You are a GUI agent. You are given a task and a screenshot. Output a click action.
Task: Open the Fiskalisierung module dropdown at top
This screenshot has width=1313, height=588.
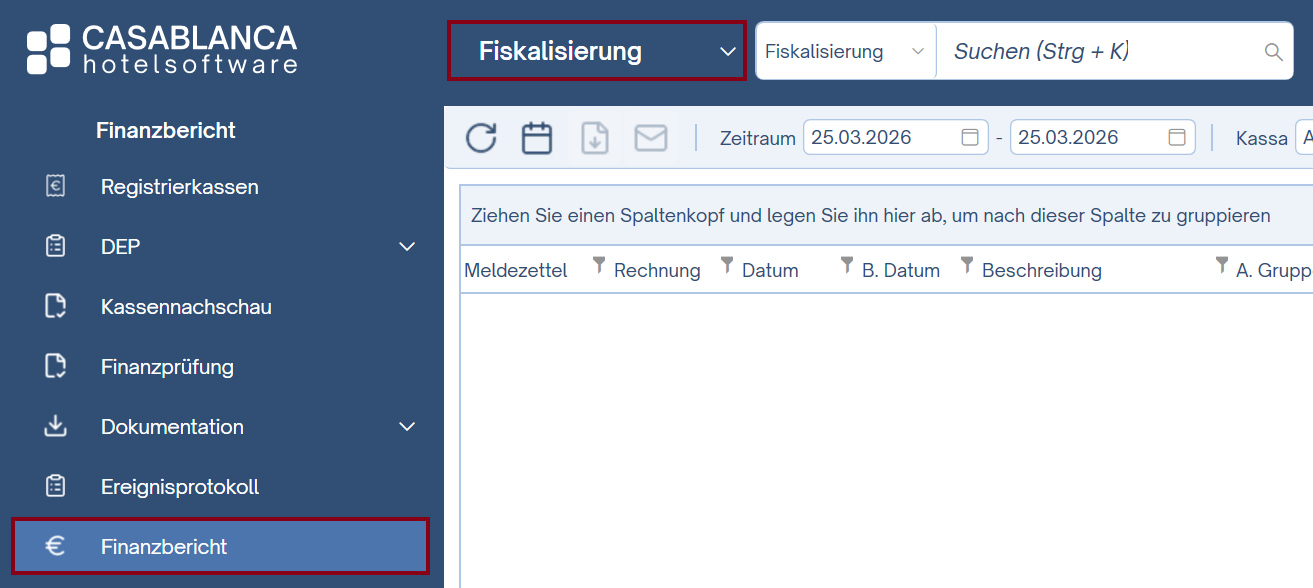[596, 48]
